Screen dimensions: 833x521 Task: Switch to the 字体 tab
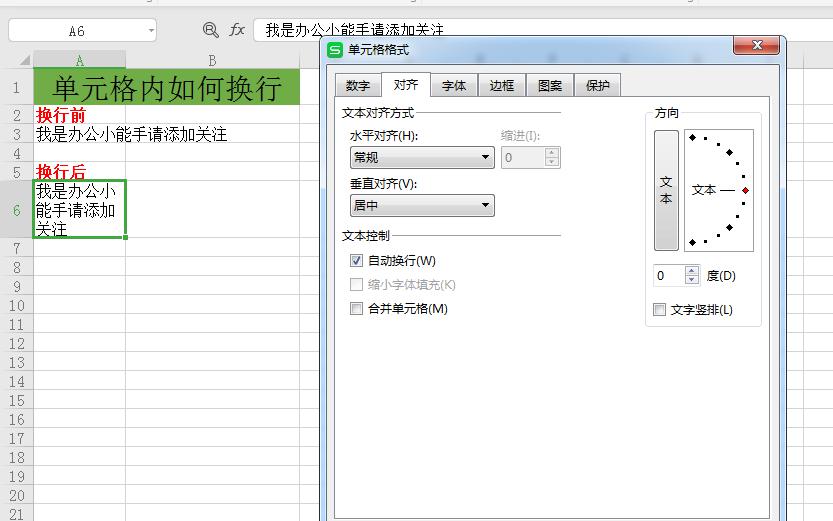pos(454,86)
